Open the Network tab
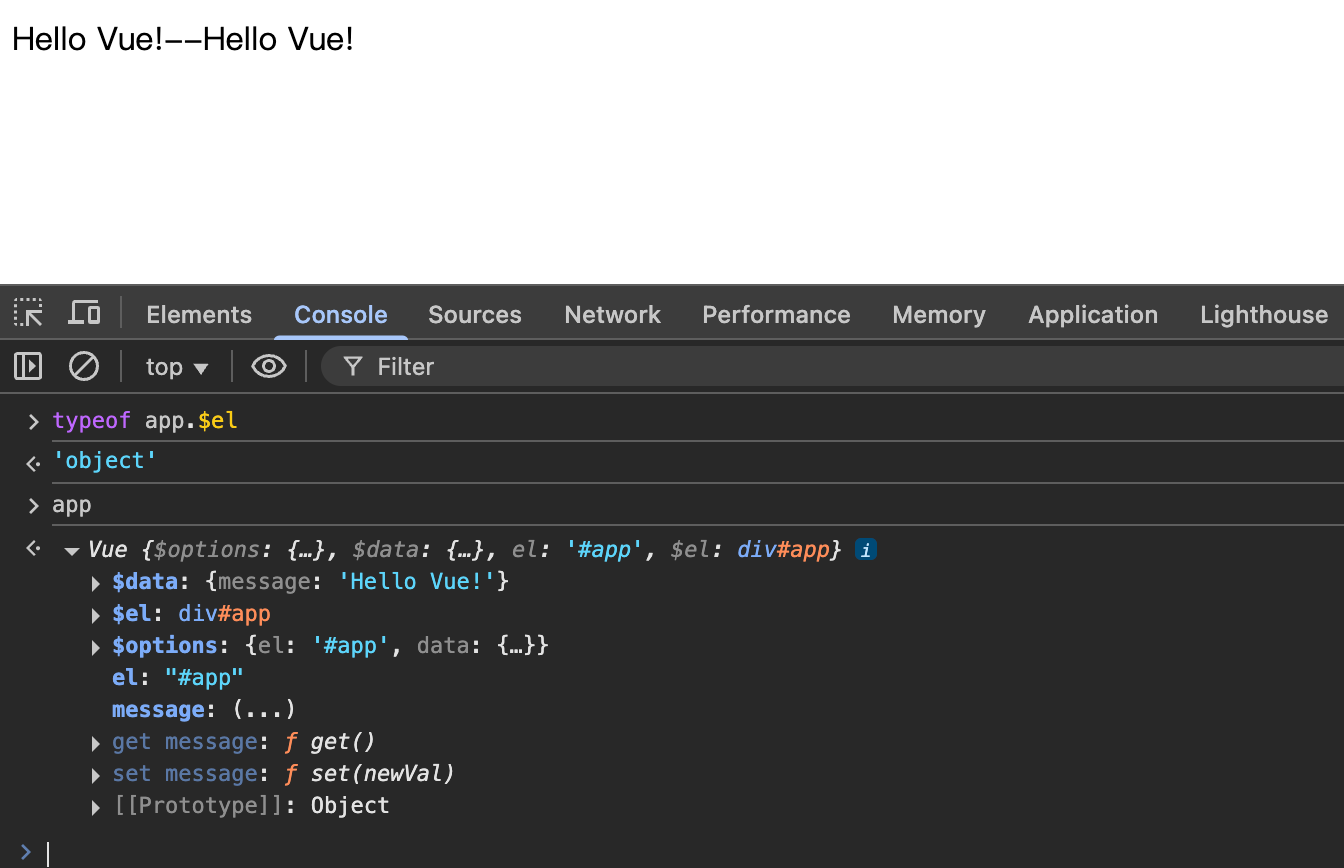Viewport: 1344px width, 868px height. [613, 315]
